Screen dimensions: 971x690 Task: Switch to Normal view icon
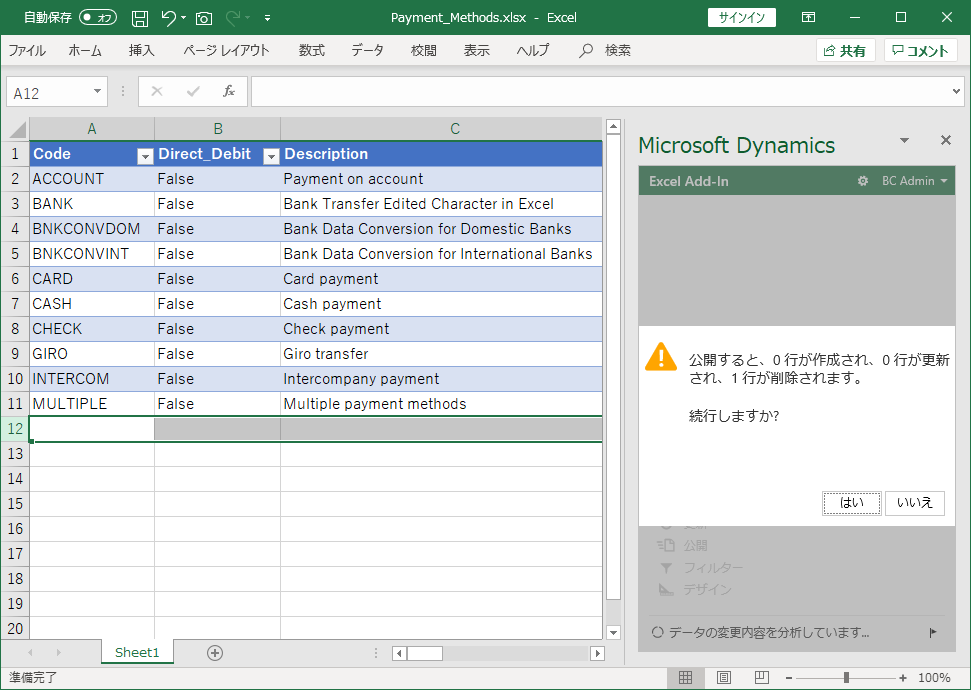coord(686,678)
